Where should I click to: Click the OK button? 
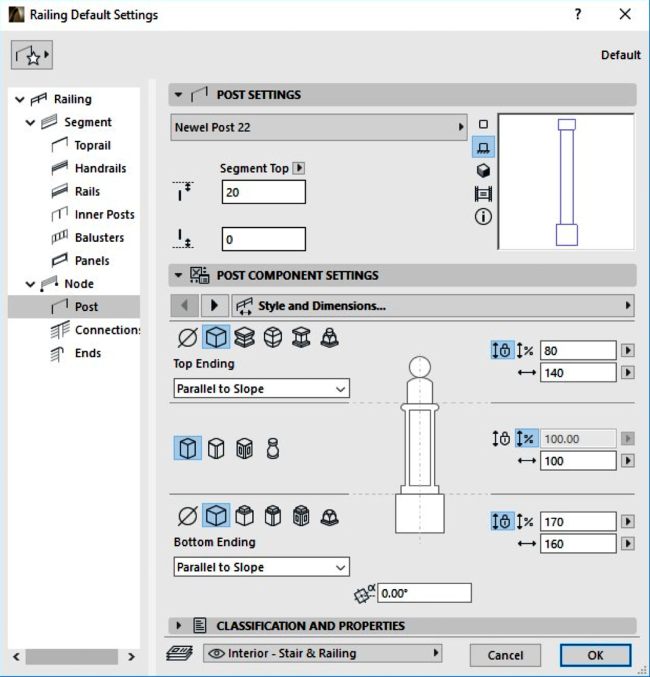click(595, 655)
